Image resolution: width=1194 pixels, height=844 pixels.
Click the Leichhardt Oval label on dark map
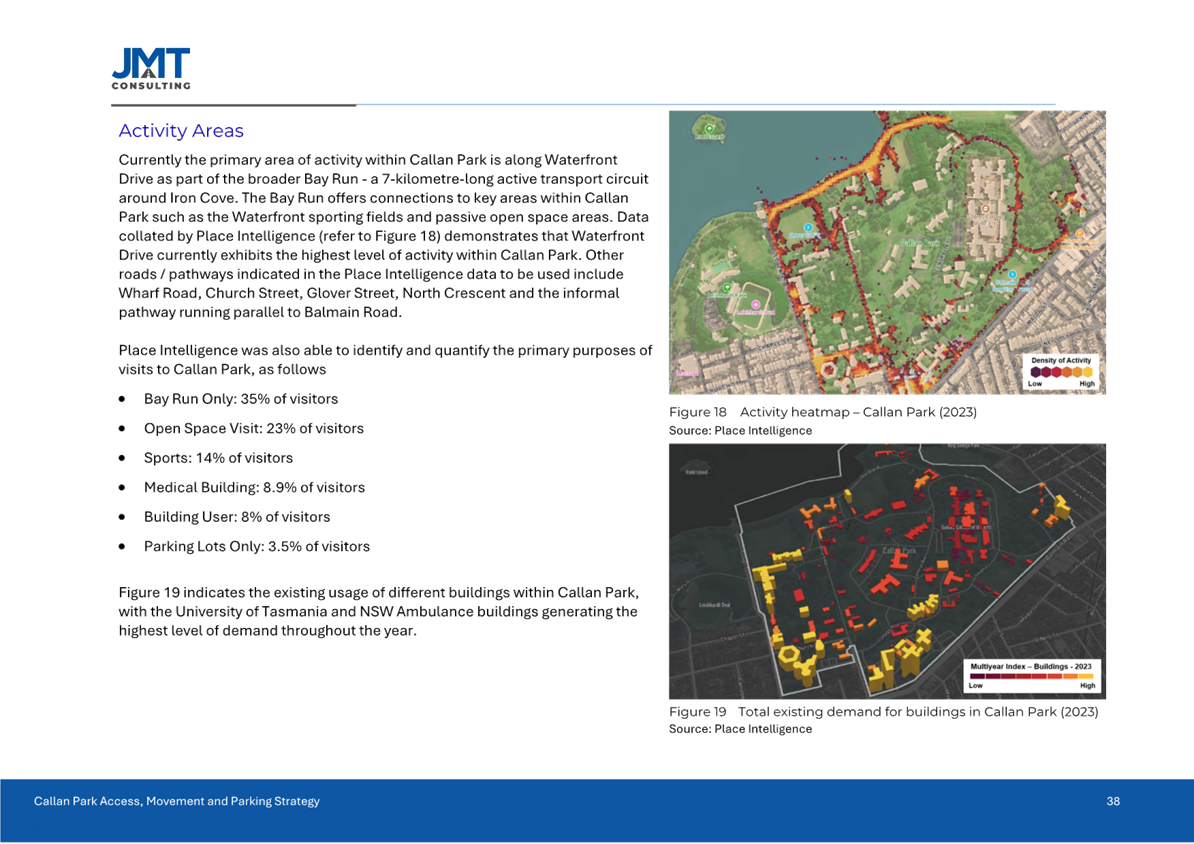716,606
